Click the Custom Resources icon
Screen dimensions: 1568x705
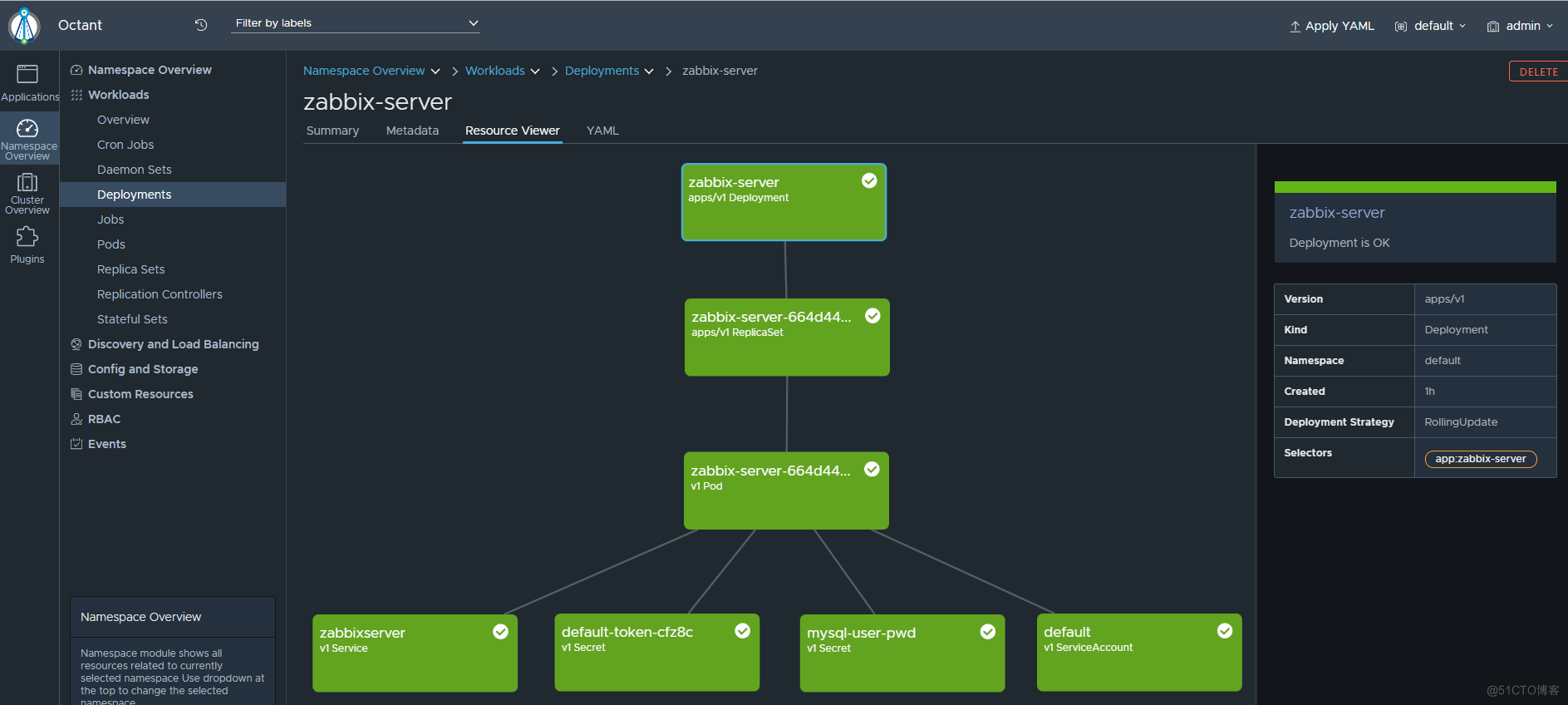(76, 394)
